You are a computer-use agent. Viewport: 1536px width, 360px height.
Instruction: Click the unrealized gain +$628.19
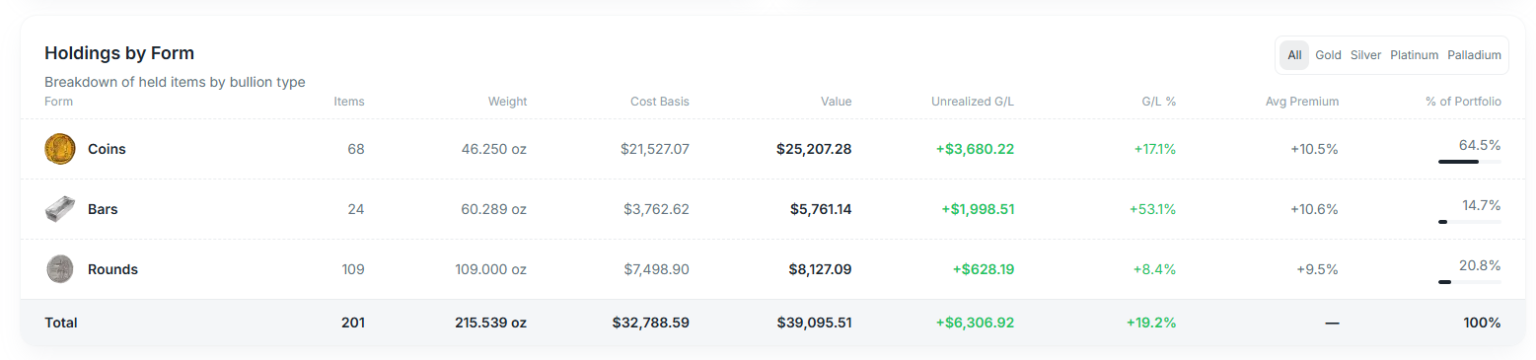click(x=983, y=269)
